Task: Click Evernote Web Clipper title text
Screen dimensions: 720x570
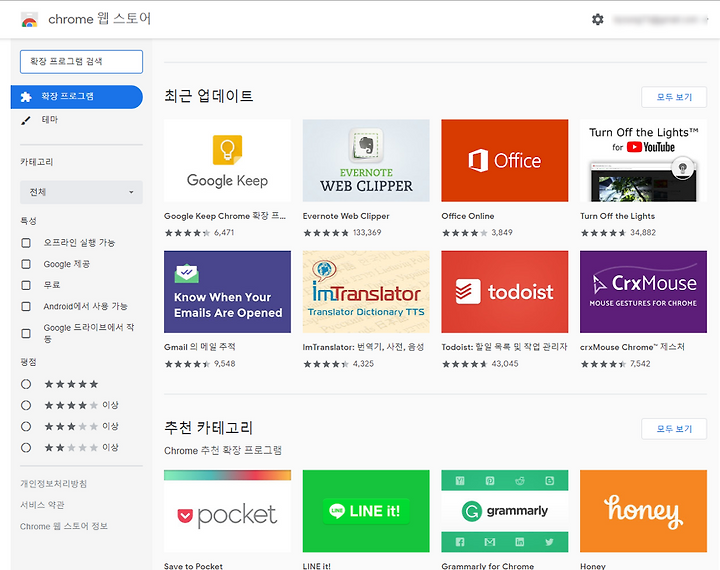Action: pyautogui.click(x=346, y=216)
